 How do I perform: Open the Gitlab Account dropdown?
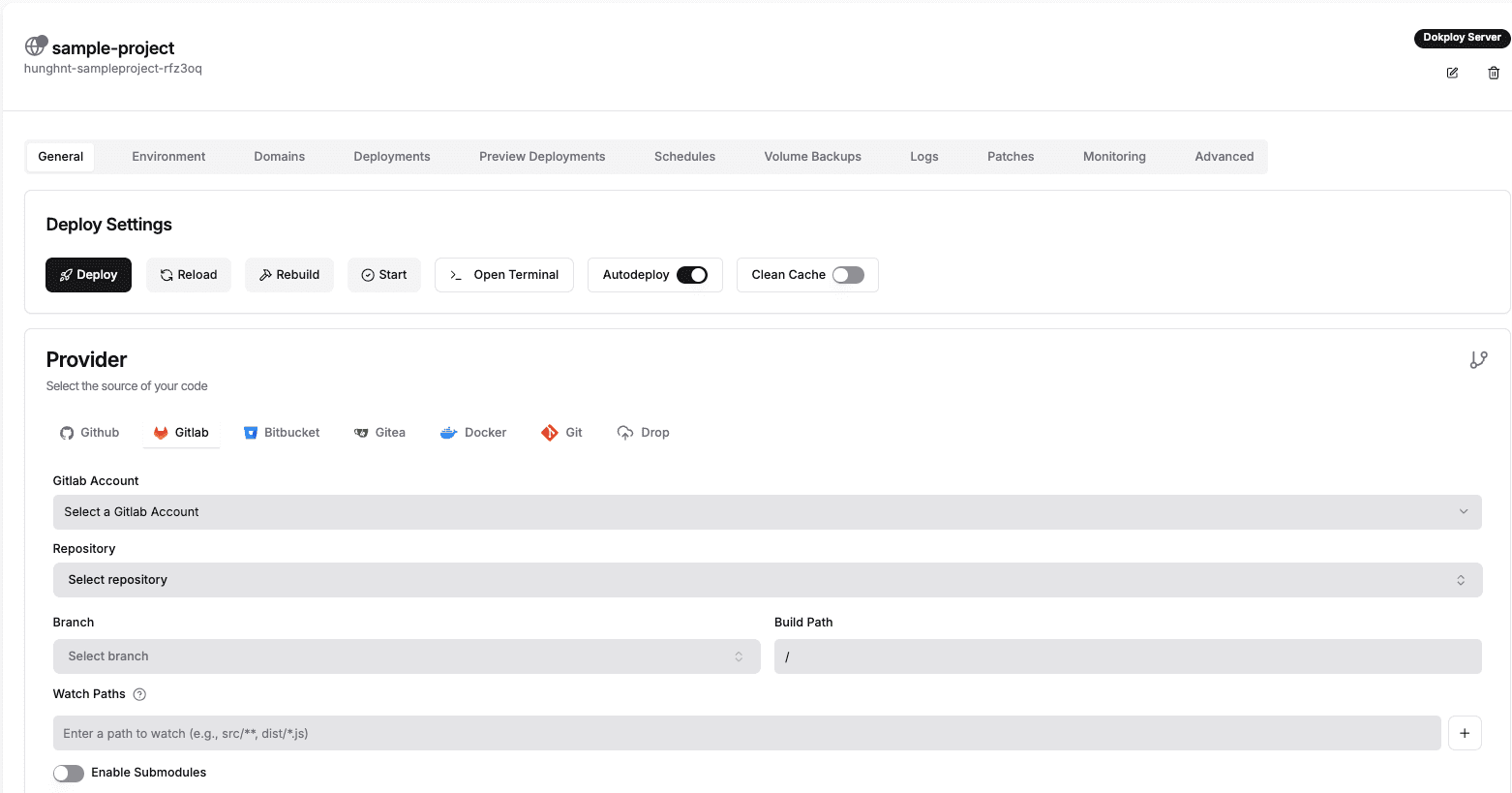click(x=767, y=511)
